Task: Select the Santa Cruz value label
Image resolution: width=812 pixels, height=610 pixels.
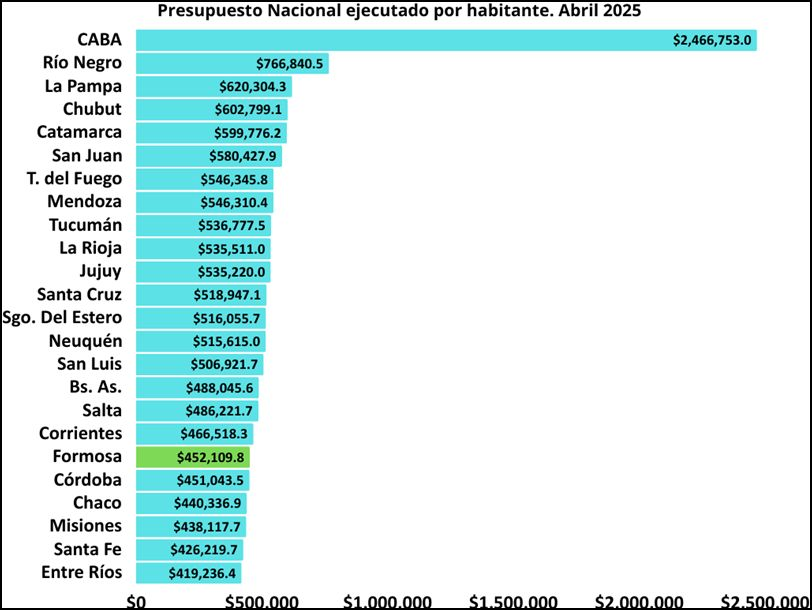Action: coord(227,295)
